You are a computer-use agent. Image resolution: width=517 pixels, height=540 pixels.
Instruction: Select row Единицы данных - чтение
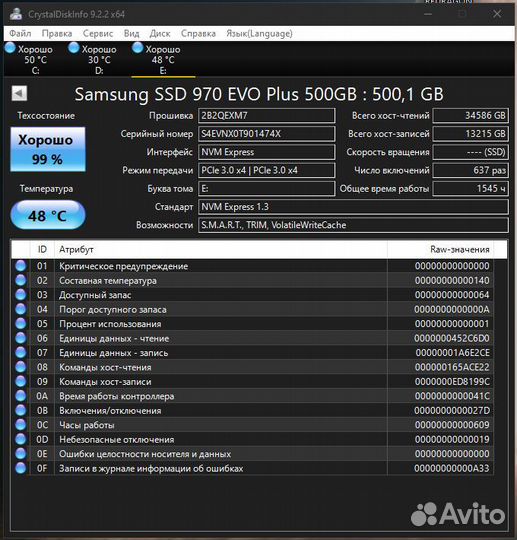tap(253, 338)
